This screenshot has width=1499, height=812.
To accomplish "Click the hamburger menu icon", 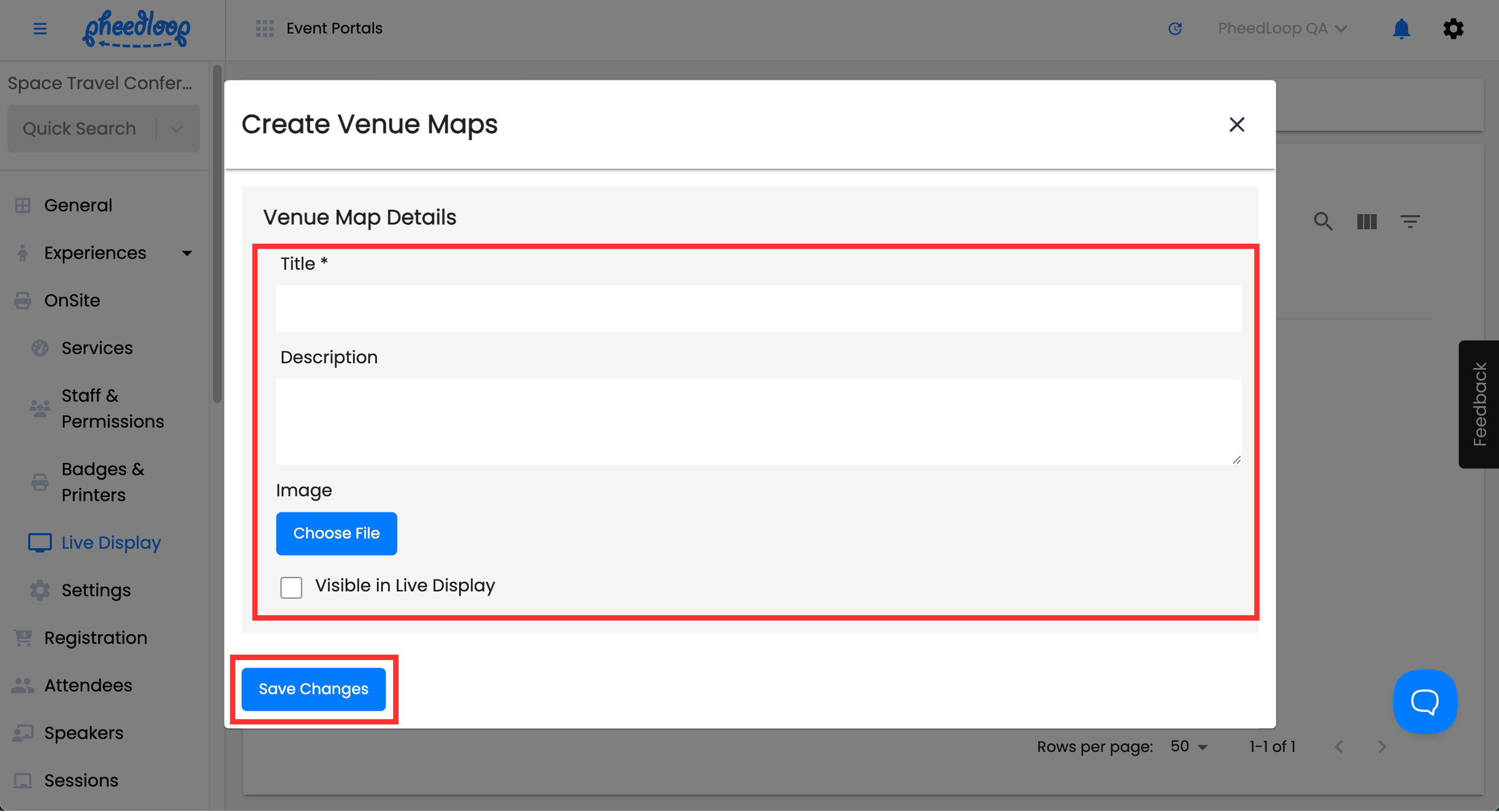I will point(39,28).
